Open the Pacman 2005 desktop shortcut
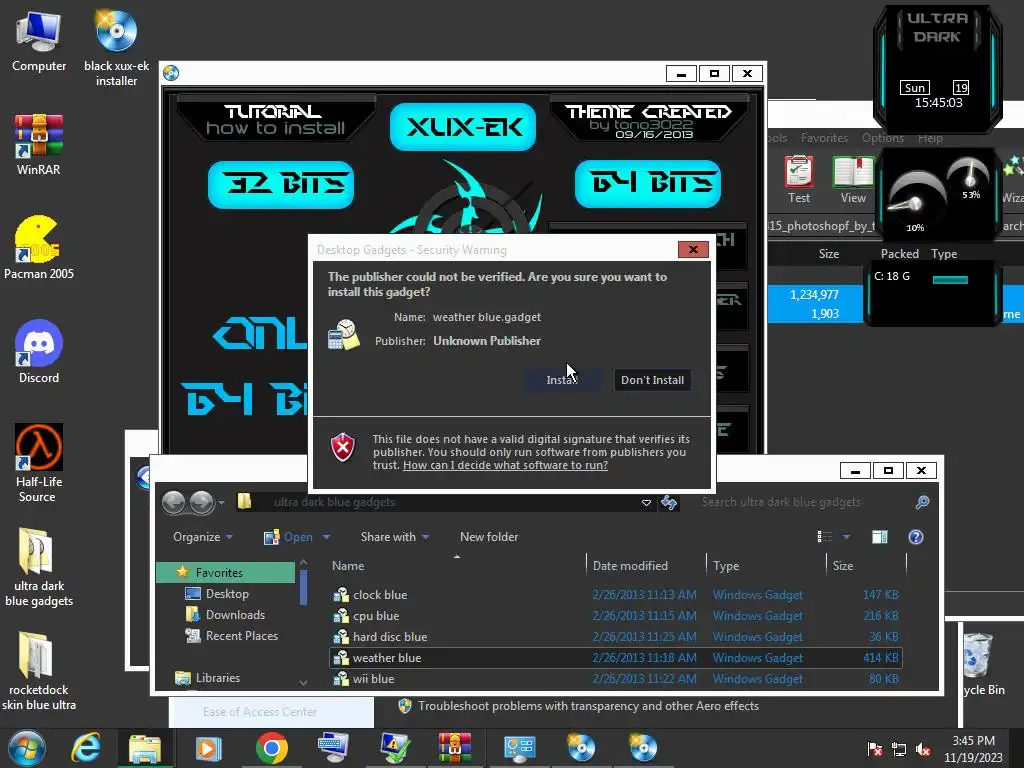 coord(39,248)
